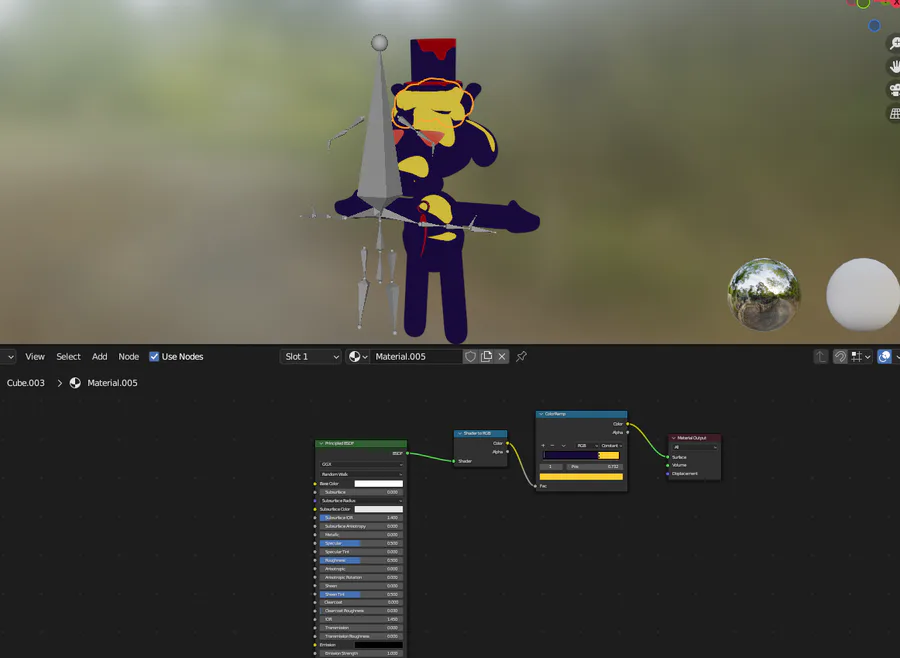Click Cube.003 in the breadcrumb

pyautogui.click(x=26, y=383)
